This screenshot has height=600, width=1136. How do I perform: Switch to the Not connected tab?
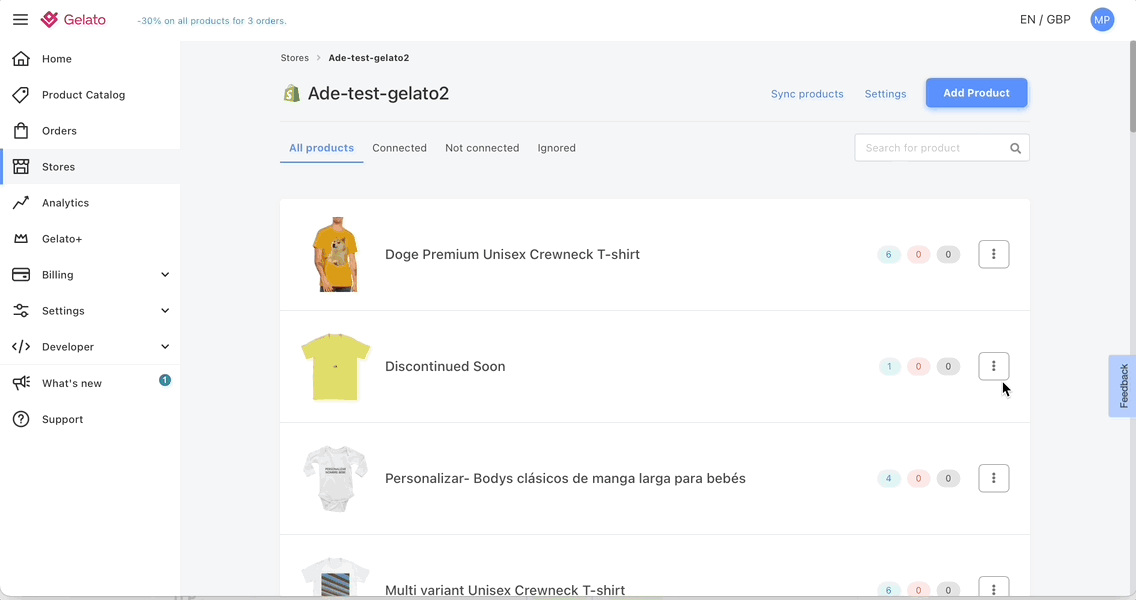point(482,148)
